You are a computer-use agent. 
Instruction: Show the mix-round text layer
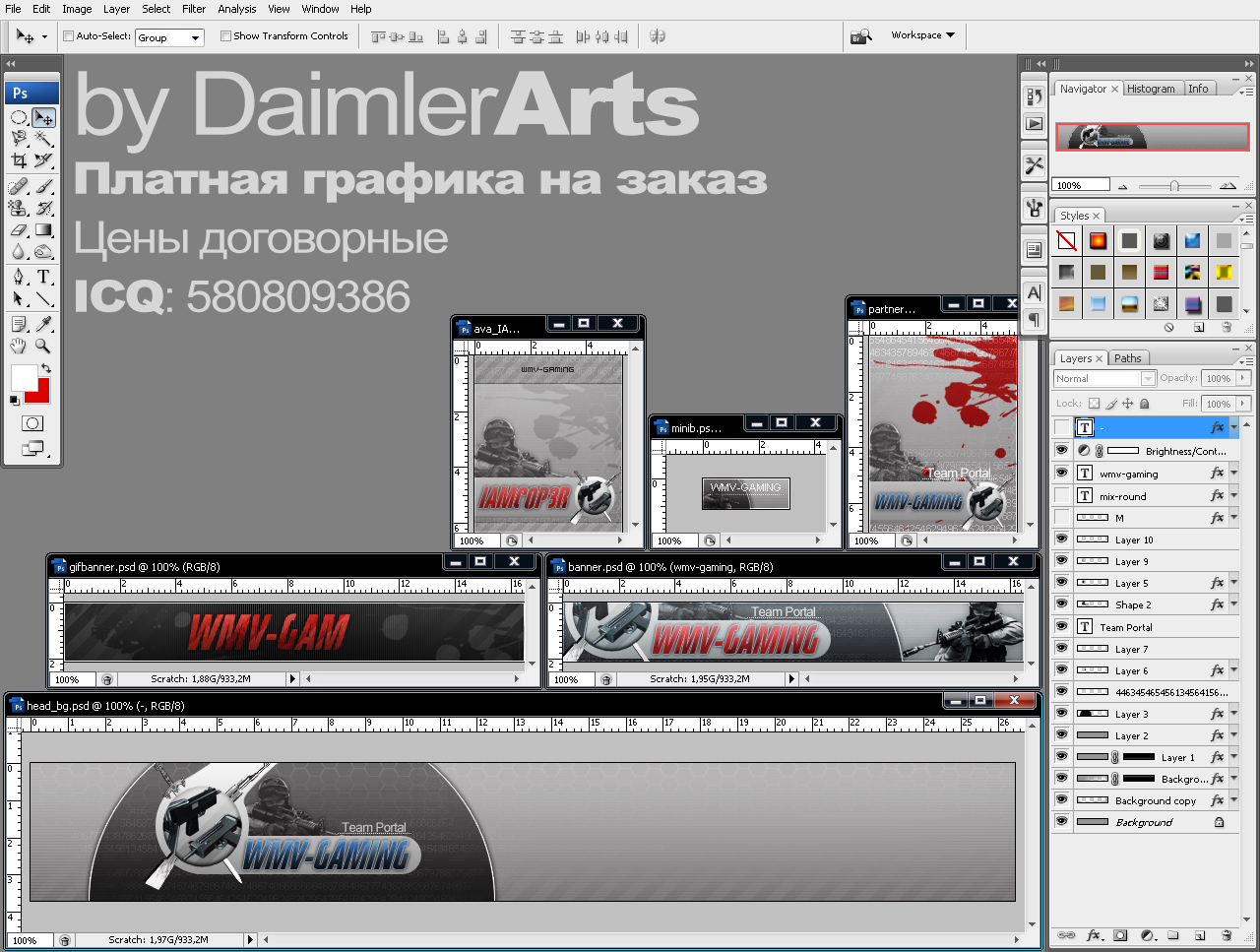(x=1061, y=495)
